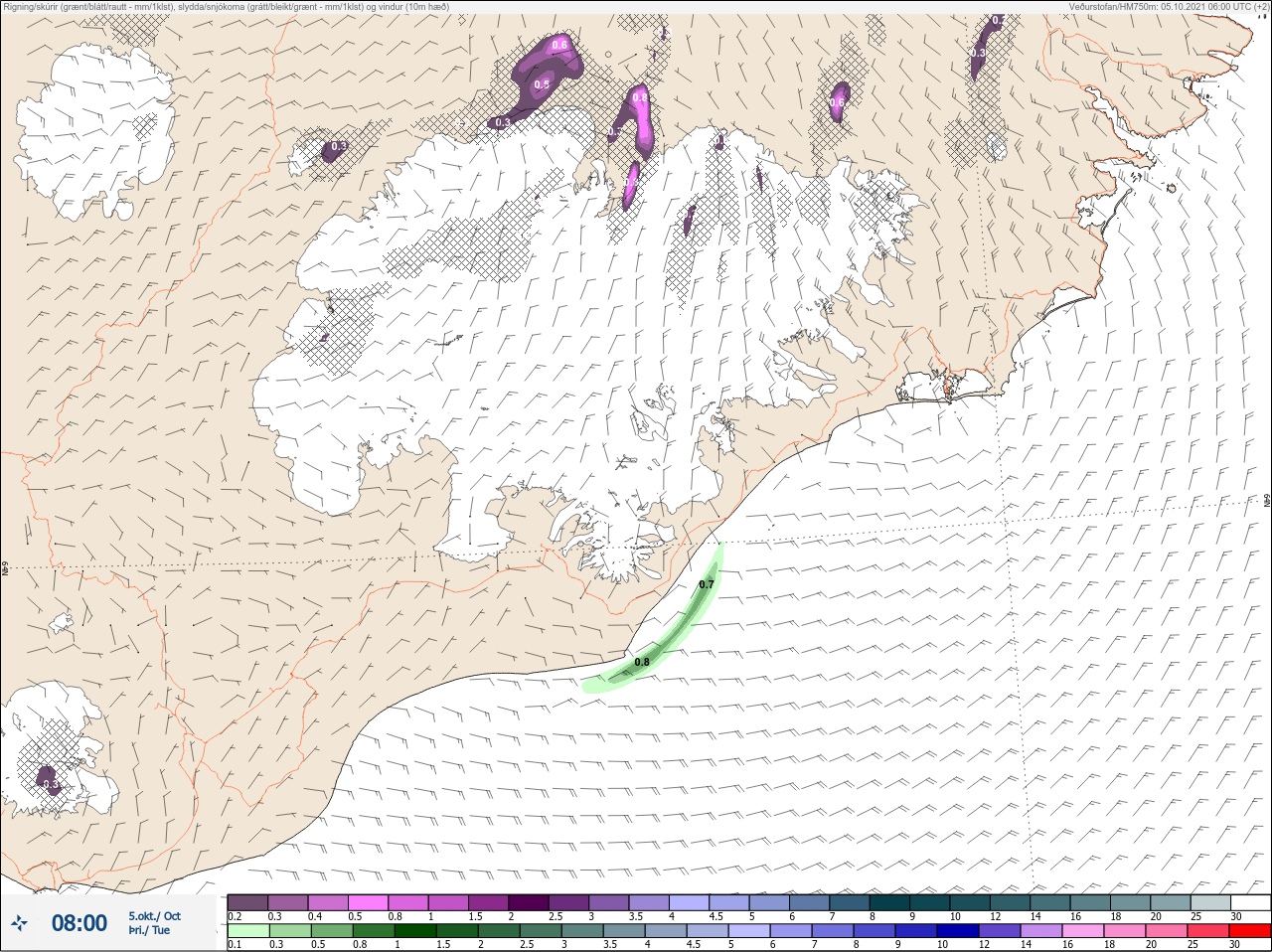Pick the pale green 0.1 legend swatch

(x=247, y=931)
